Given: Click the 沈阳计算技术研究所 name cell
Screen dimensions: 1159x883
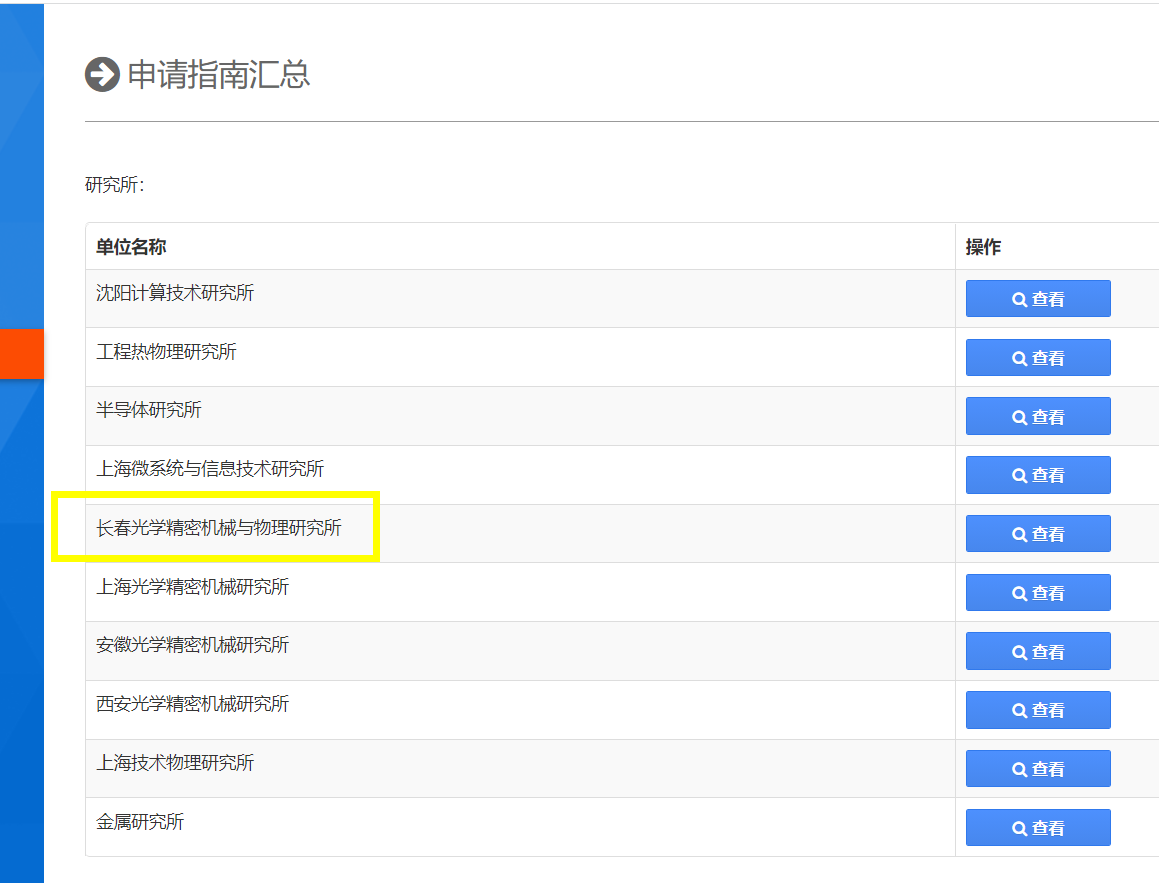Looking at the screenshot, I should coord(175,293).
